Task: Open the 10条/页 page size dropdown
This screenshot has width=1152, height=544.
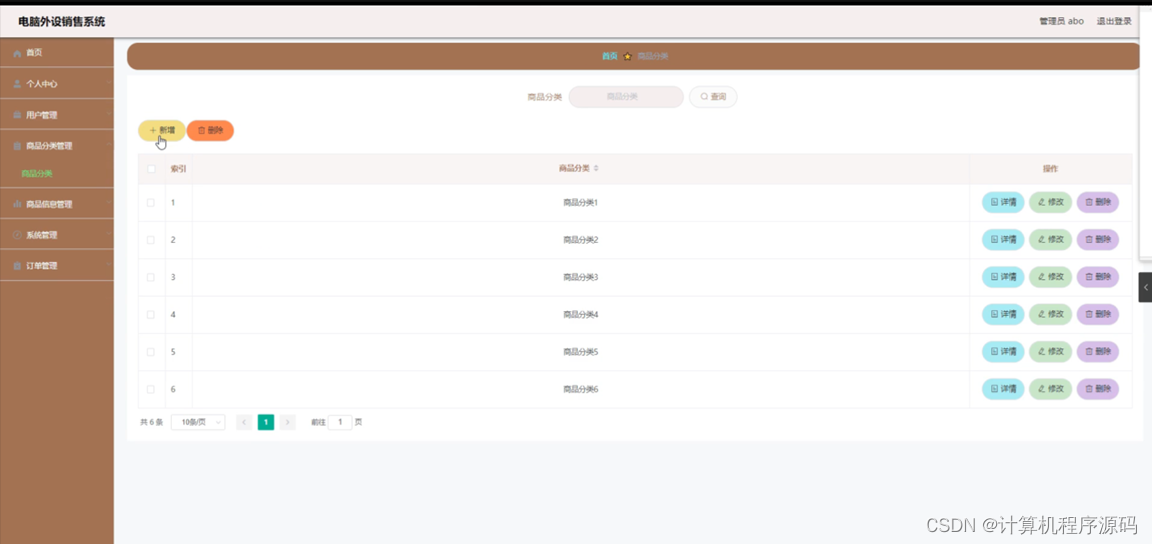Action: coord(198,422)
